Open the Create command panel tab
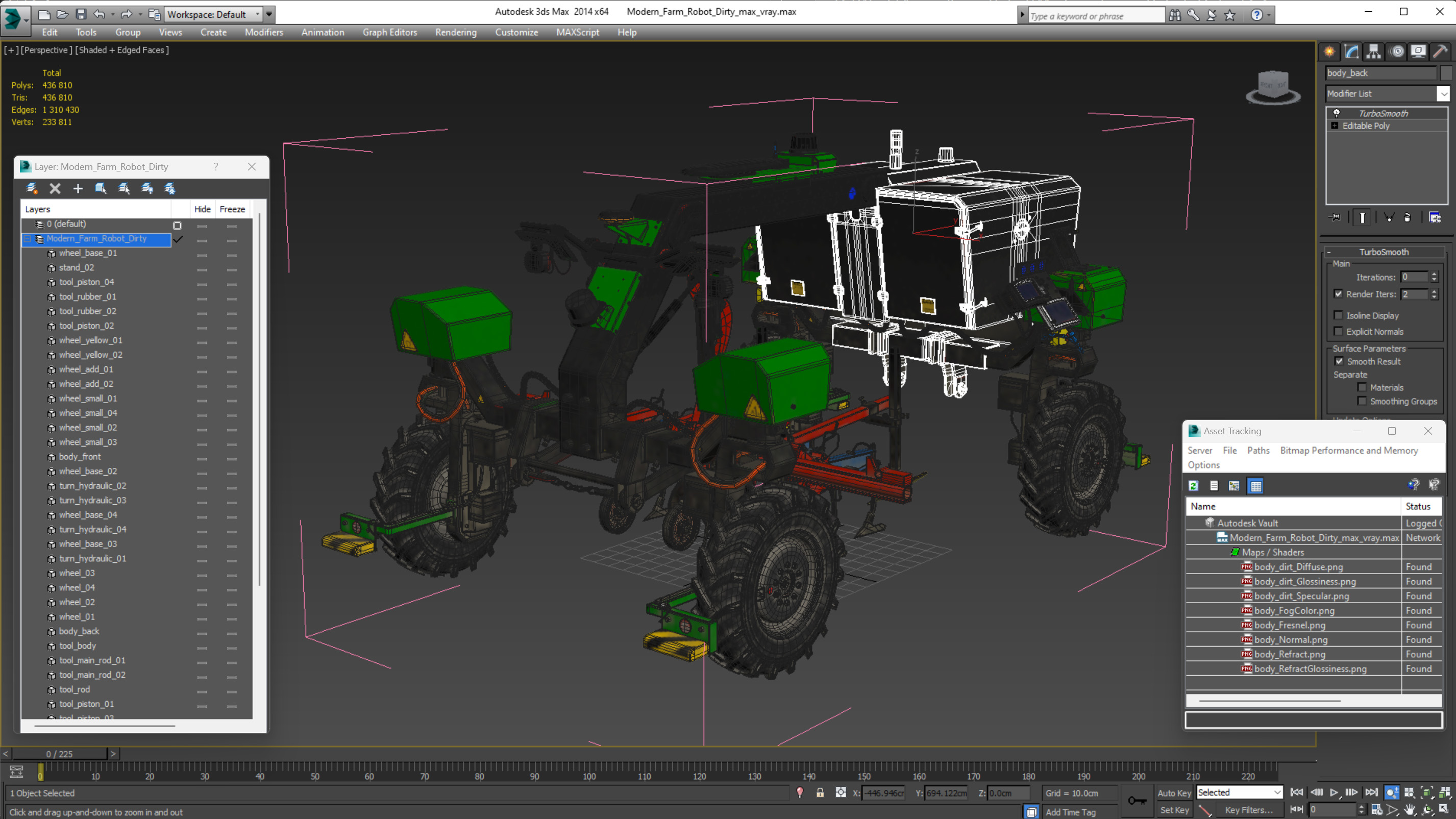This screenshot has width=1456, height=819. click(1329, 52)
